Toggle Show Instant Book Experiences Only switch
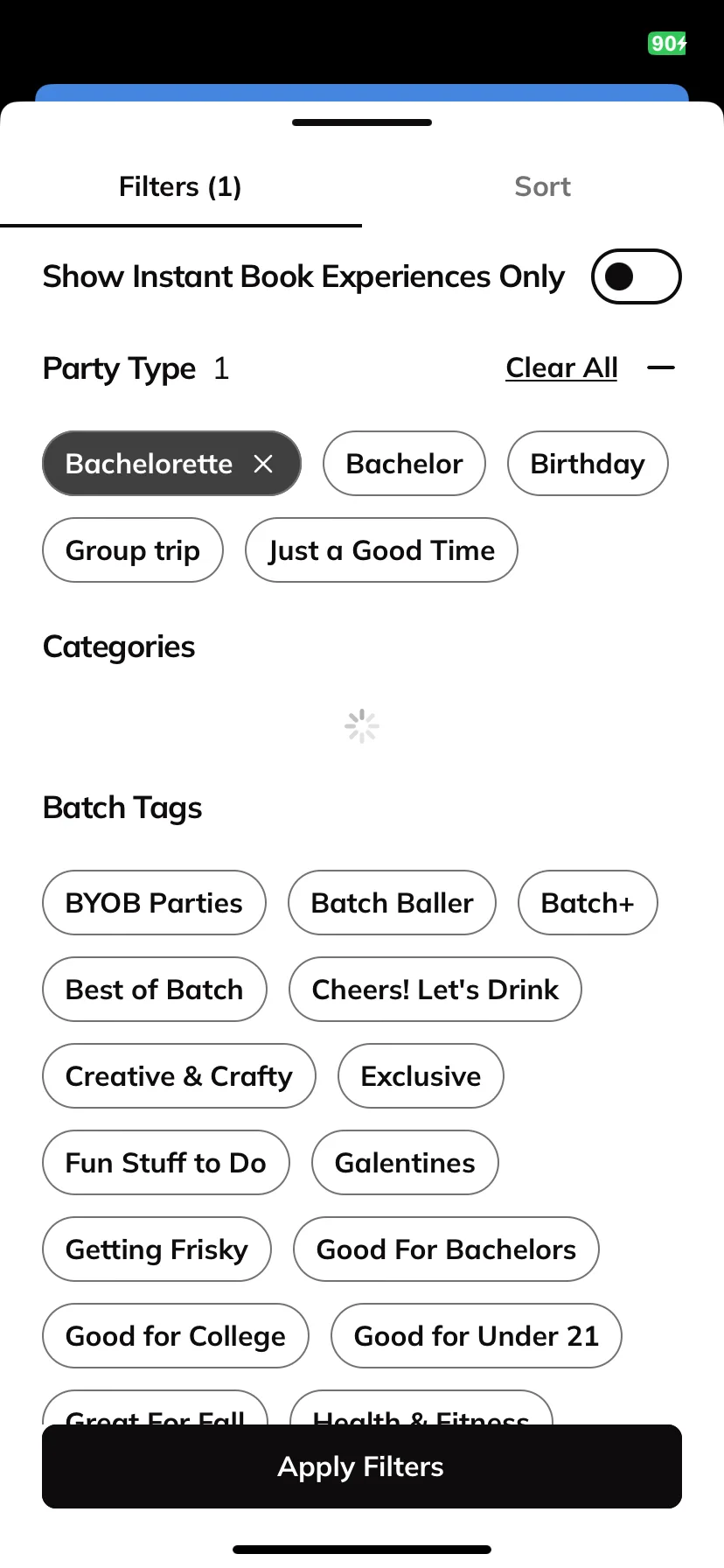The width and height of the screenshot is (724, 1568). (x=637, y=276)
